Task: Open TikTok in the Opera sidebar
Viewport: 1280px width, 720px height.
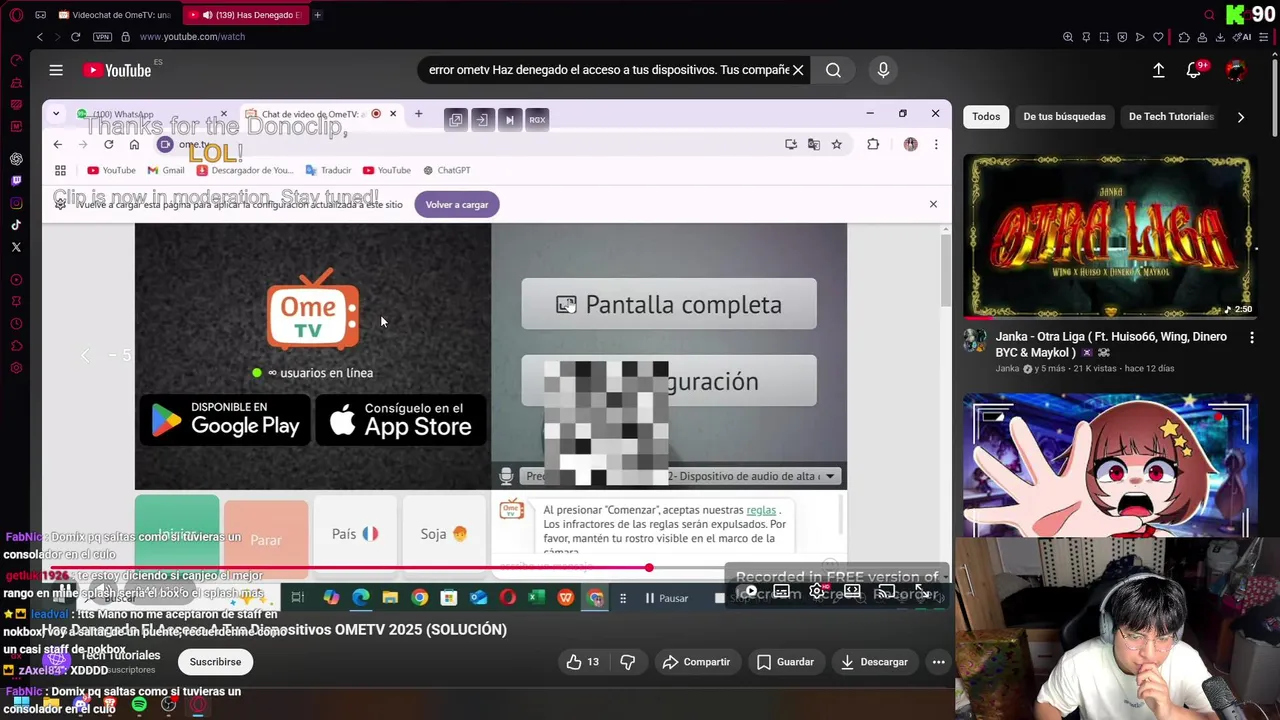Action: [16, 225]
